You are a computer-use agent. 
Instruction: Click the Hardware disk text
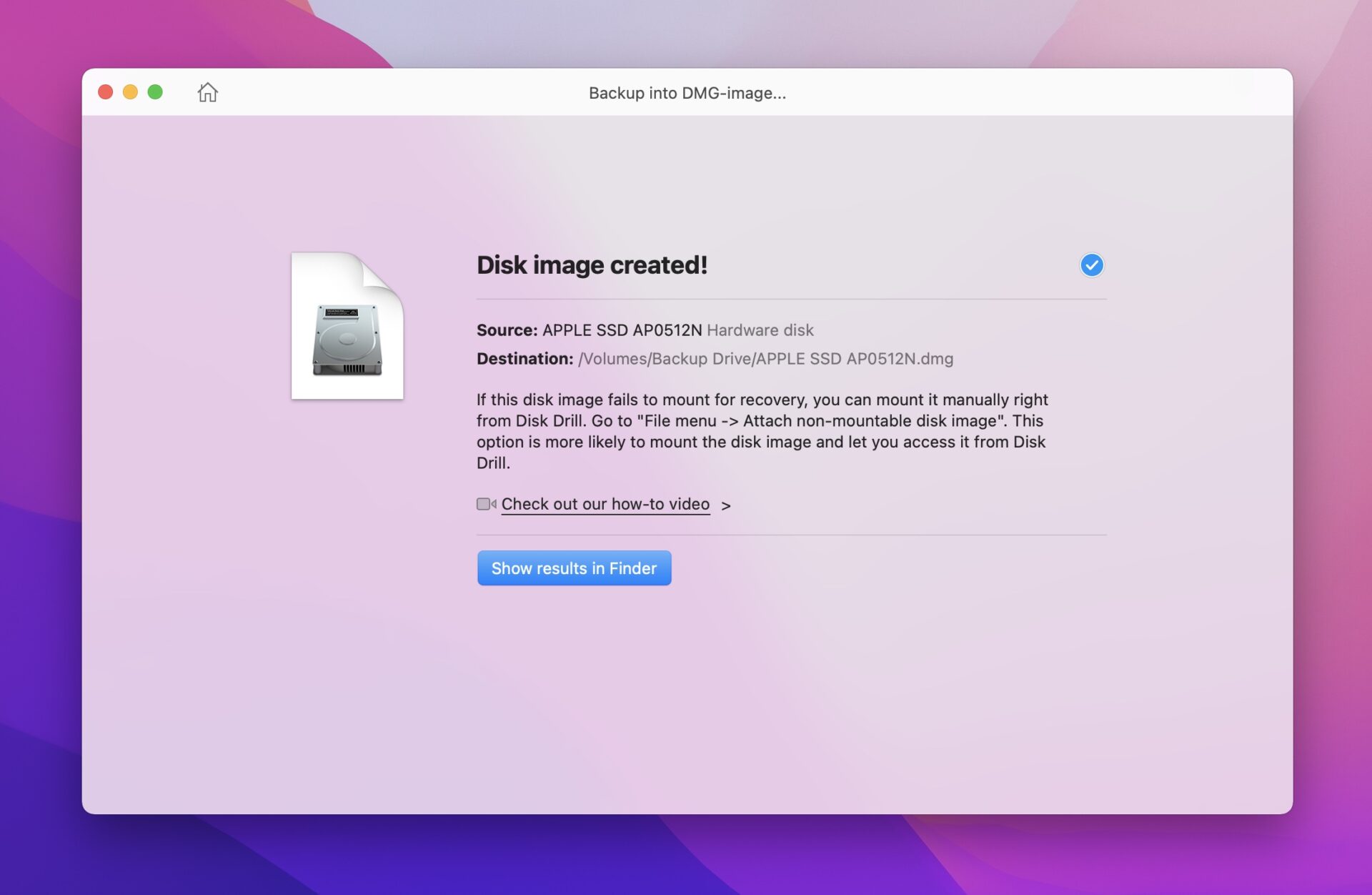760,330
